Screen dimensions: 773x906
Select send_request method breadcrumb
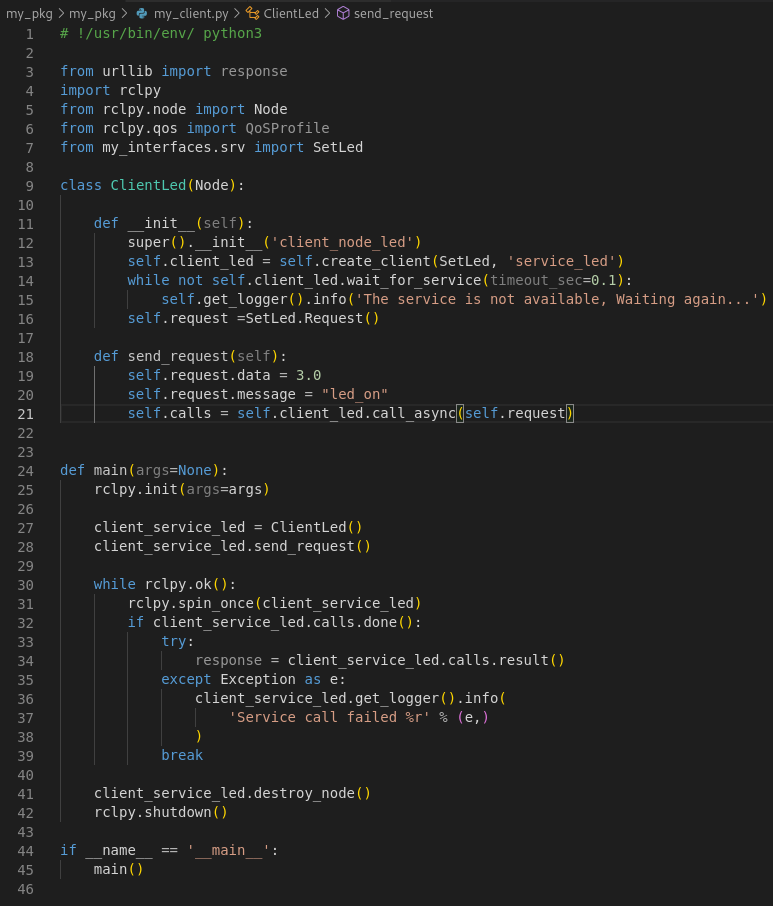393,13
